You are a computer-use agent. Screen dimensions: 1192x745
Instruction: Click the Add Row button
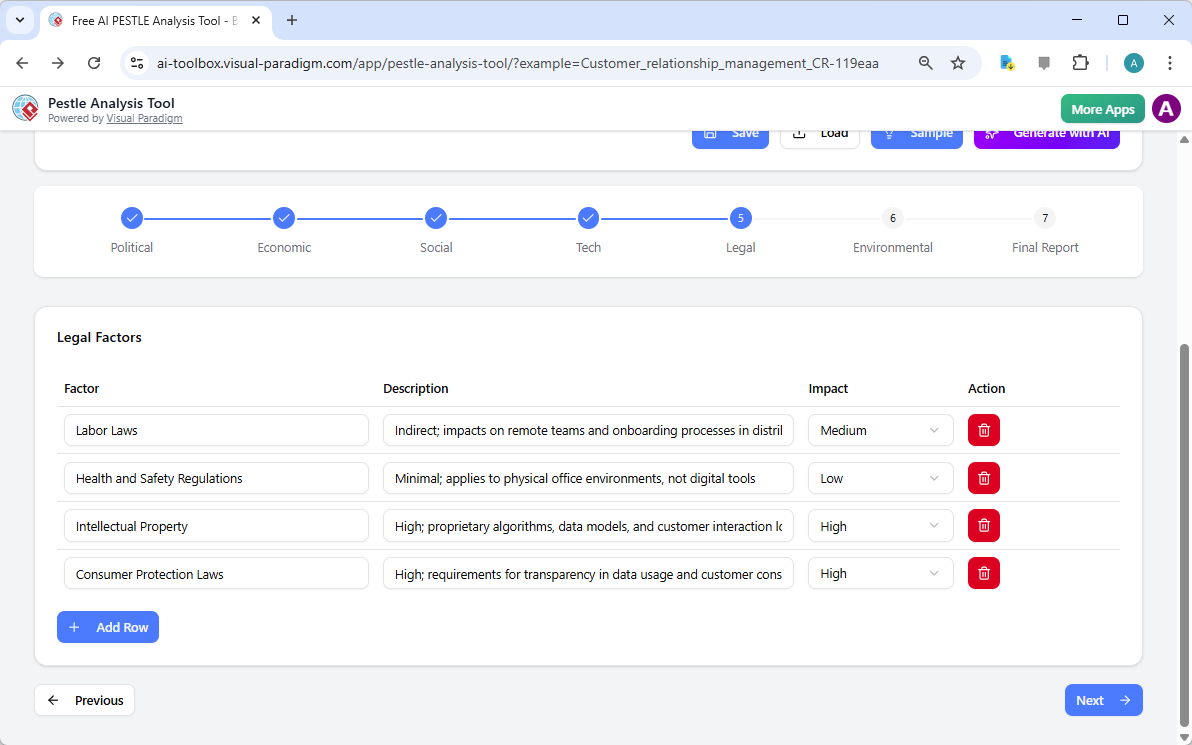coord(107,627)
